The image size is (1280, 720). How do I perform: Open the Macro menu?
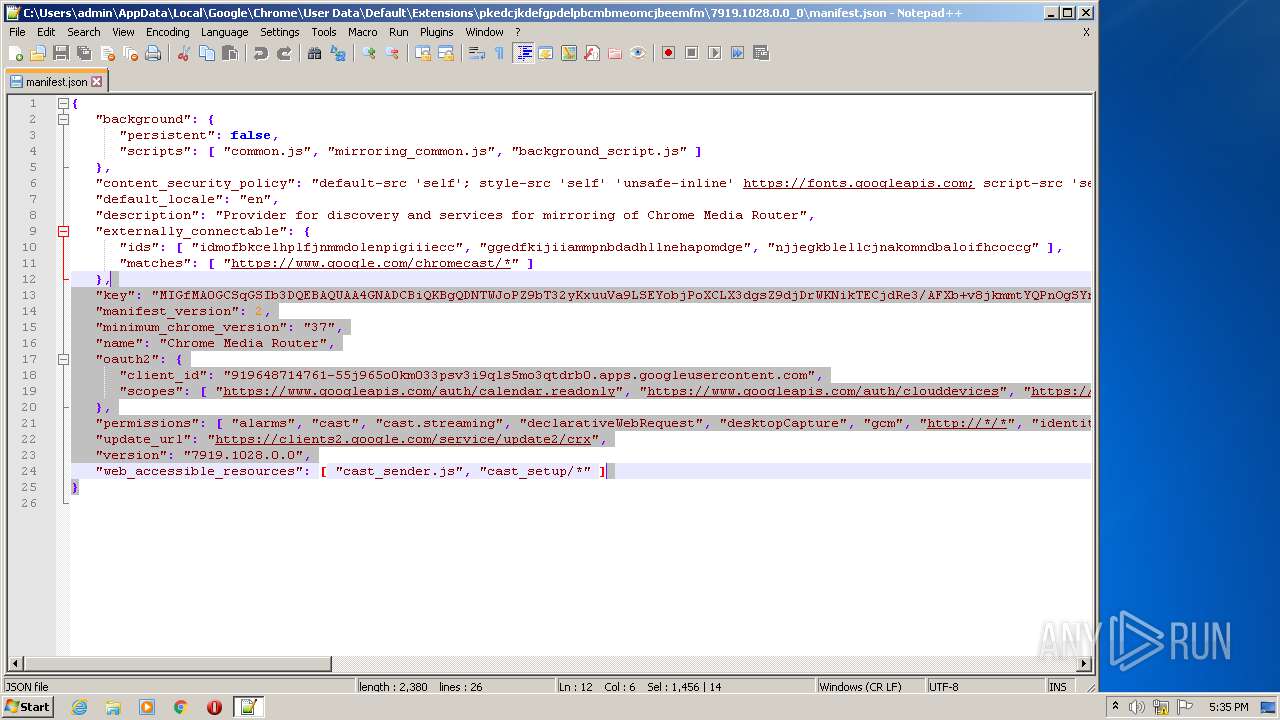pos(363,32)
